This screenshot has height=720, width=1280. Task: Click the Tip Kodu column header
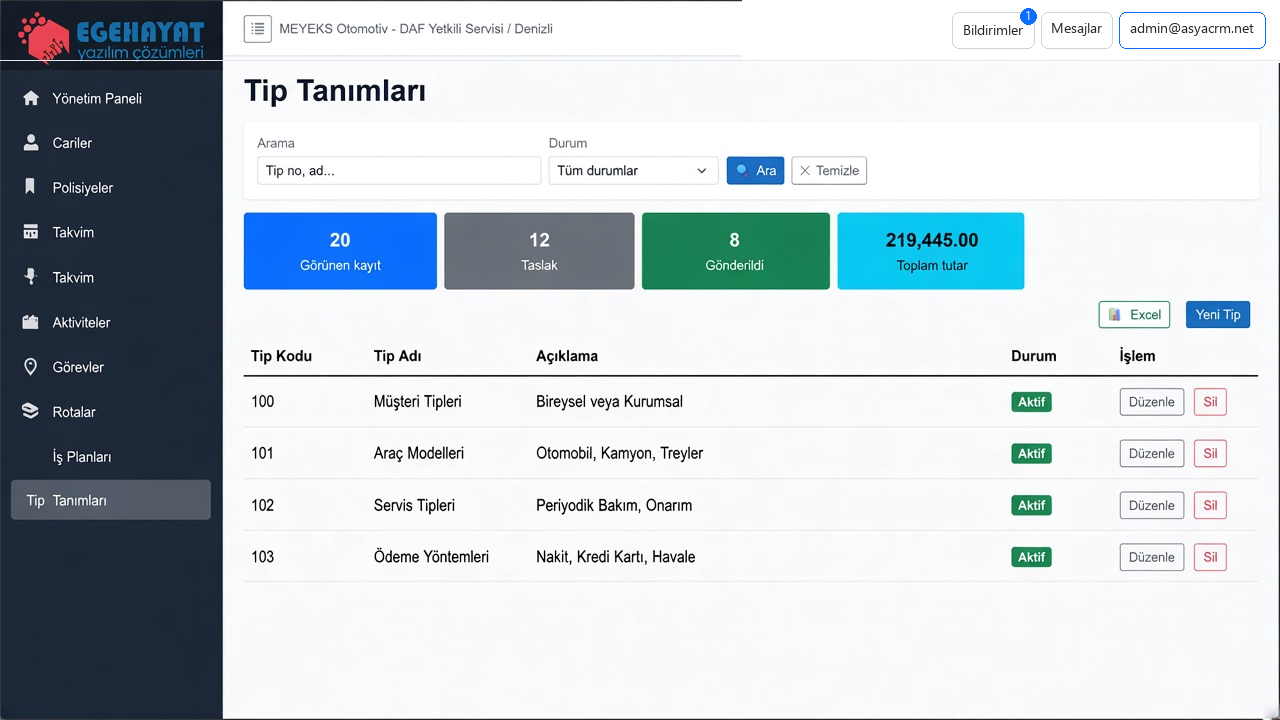point(281,356)
